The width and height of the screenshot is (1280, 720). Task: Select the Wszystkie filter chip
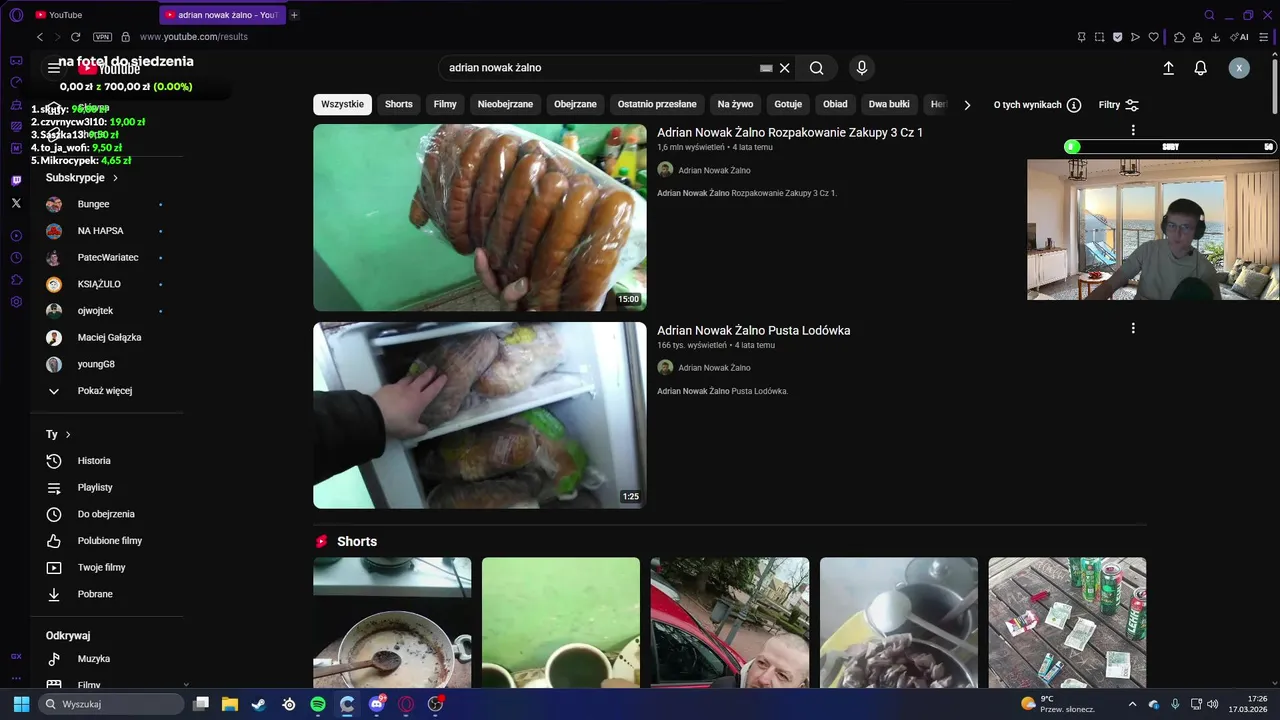tap(342, 104)
